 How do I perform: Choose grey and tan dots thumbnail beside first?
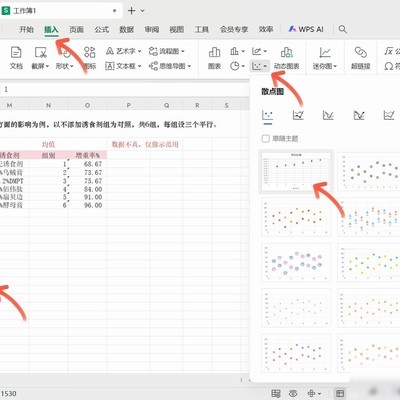tap(368, 172)
